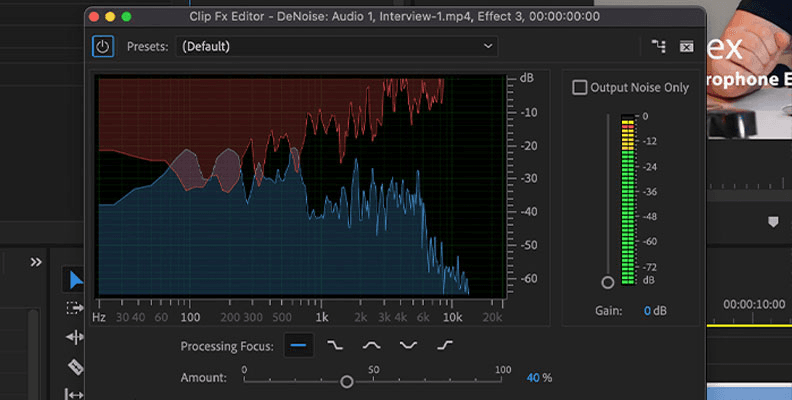Click the Amount slider handle
This screenshot has width=792, height=400.
click(347, 381)
